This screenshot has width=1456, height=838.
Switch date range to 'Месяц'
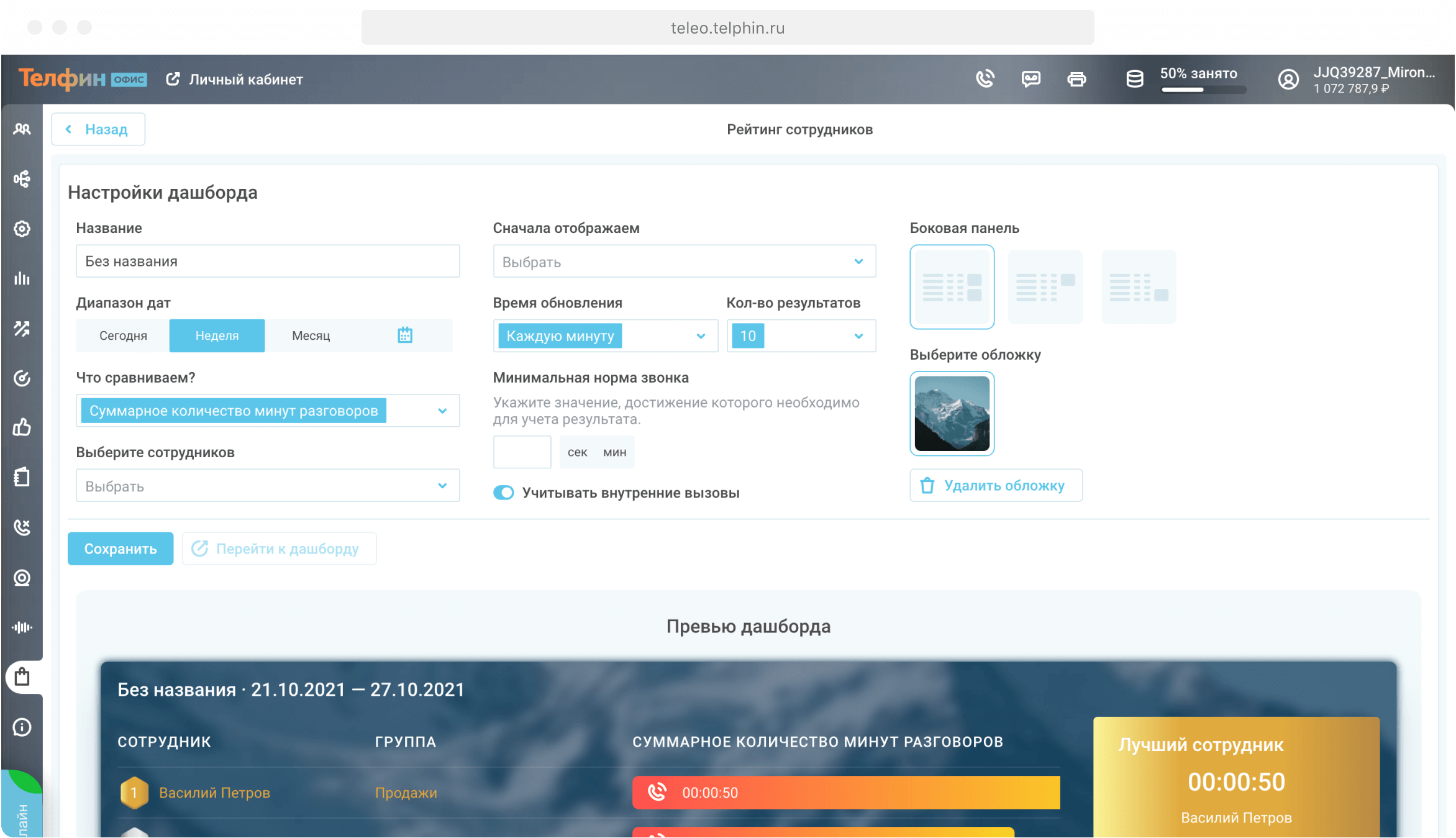[x=311, y=335]
